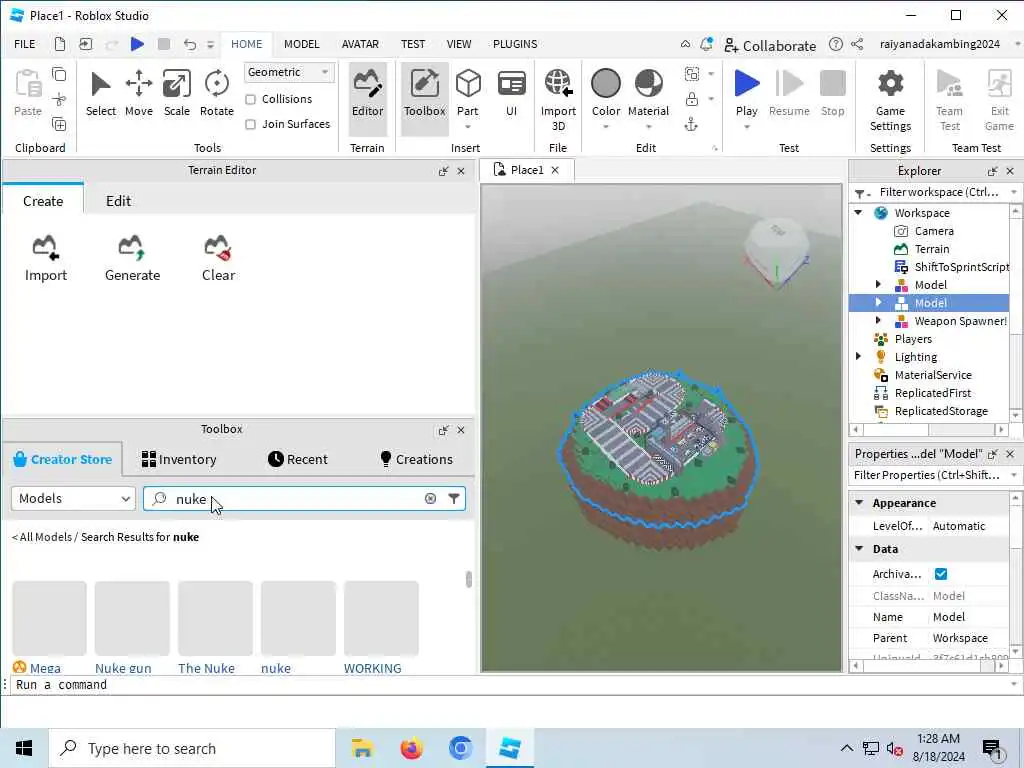
Task: Activate the Rotate tool
Action: click(x=217, y=95)
